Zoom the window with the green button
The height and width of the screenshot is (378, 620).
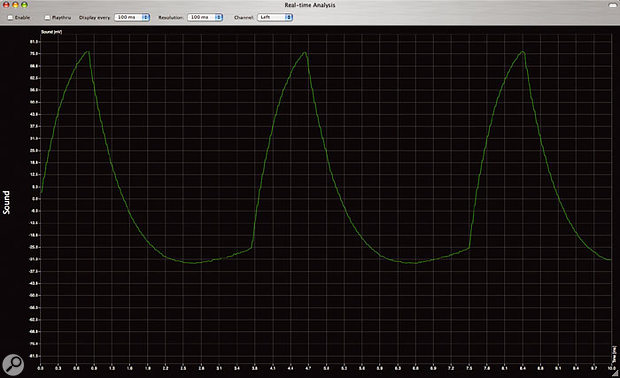tap(24, 5)
